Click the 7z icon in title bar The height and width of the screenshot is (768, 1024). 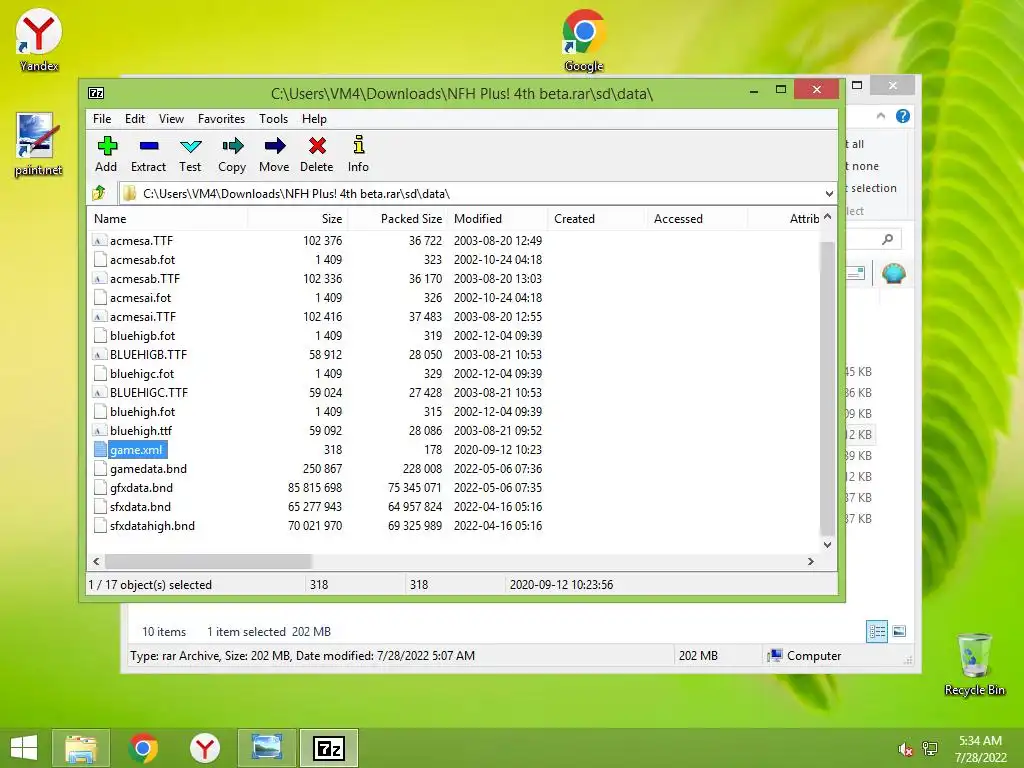tap(96, 93)
